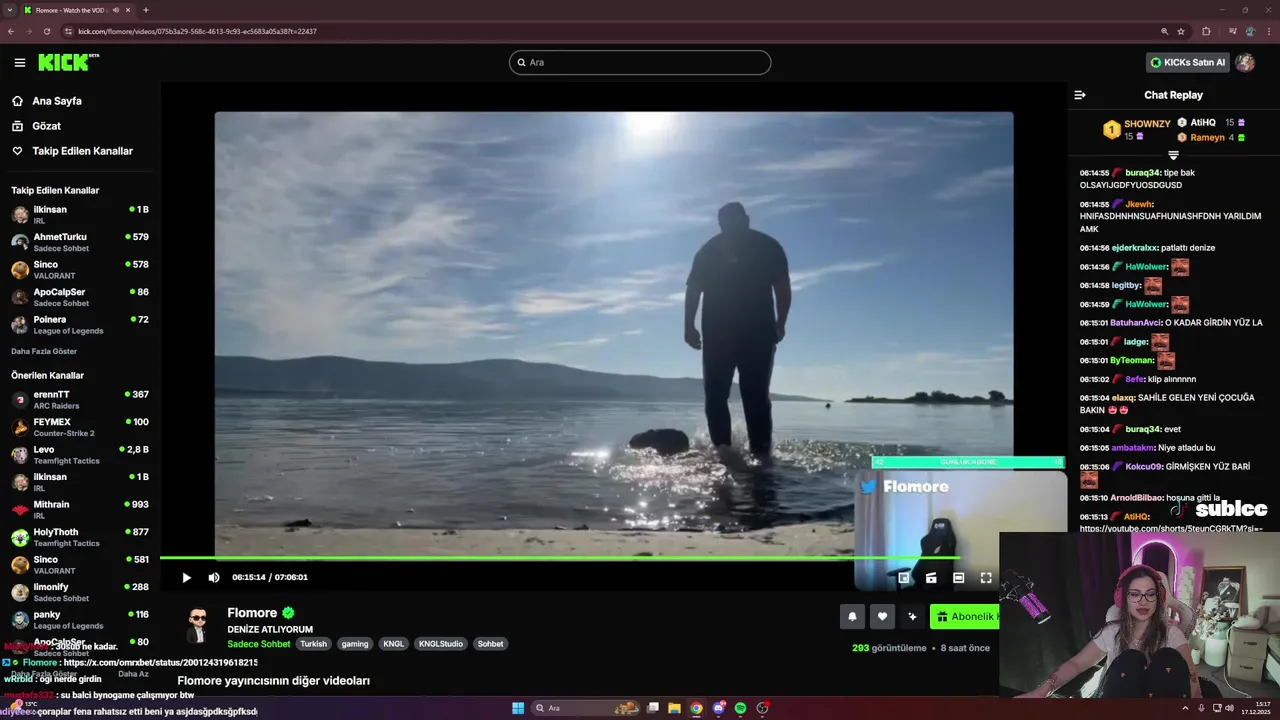Bookmark this page with star icon
This screenshot has height=720, width=1280.
[1181, 31]
